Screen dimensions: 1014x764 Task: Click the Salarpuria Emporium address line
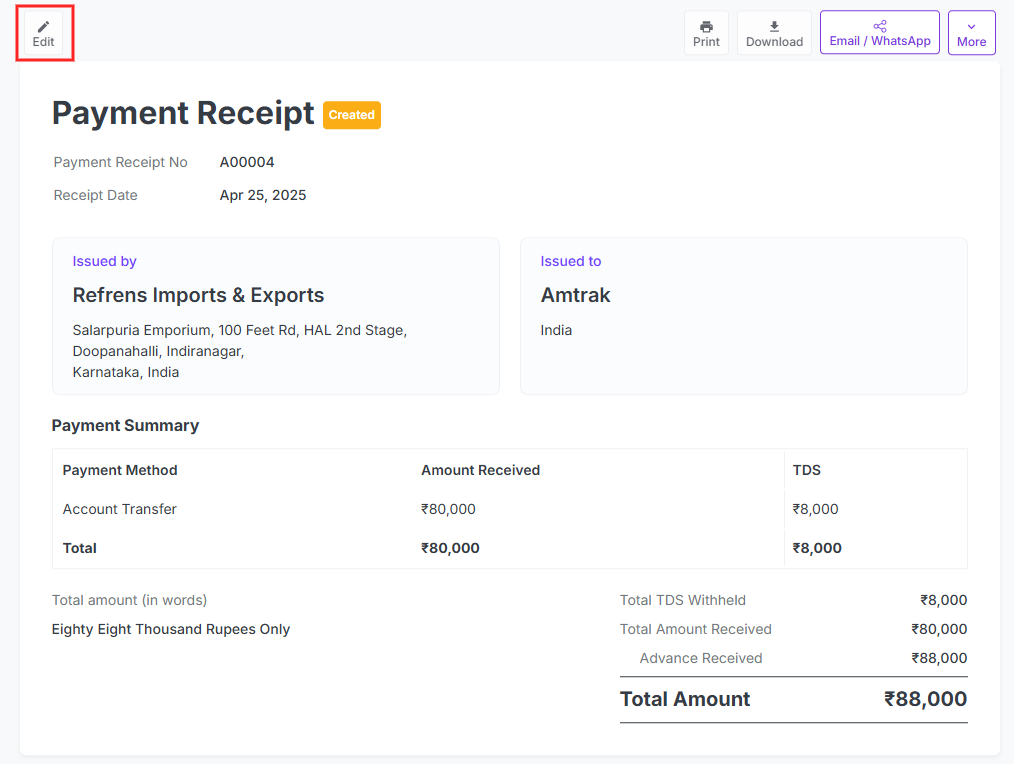[x=239, y=331]
